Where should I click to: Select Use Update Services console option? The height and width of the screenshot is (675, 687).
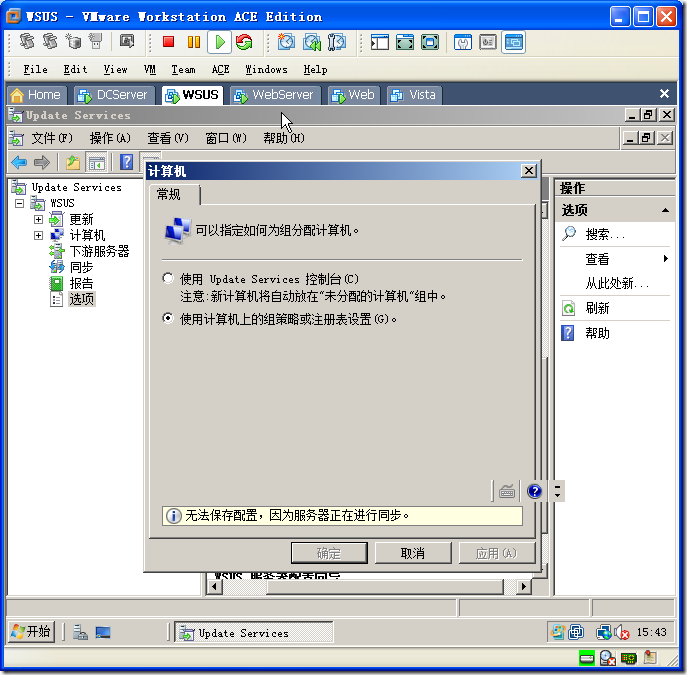tap(167, 278)
